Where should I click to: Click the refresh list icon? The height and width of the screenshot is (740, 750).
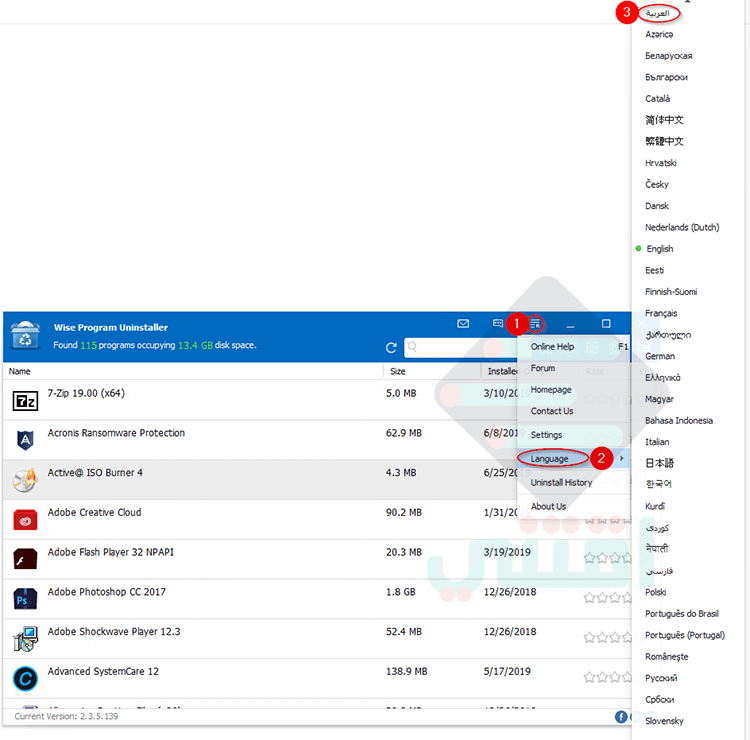pos(391,348)
